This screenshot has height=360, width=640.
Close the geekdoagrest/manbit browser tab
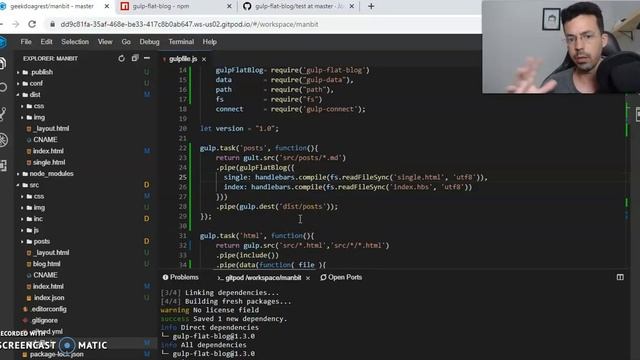107,6
